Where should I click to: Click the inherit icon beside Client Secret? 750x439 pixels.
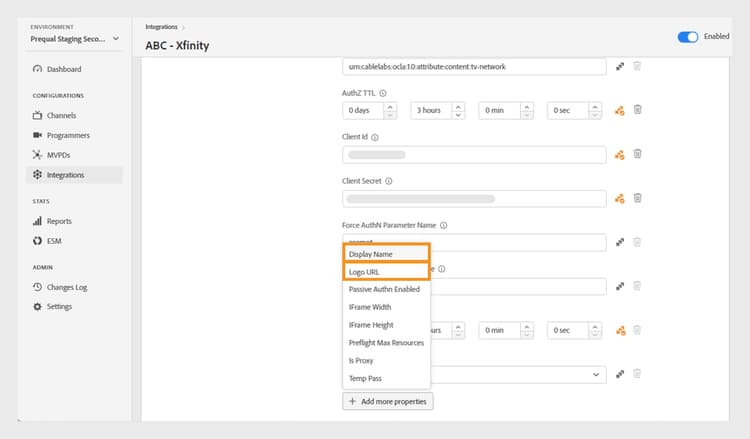(620, 198)
